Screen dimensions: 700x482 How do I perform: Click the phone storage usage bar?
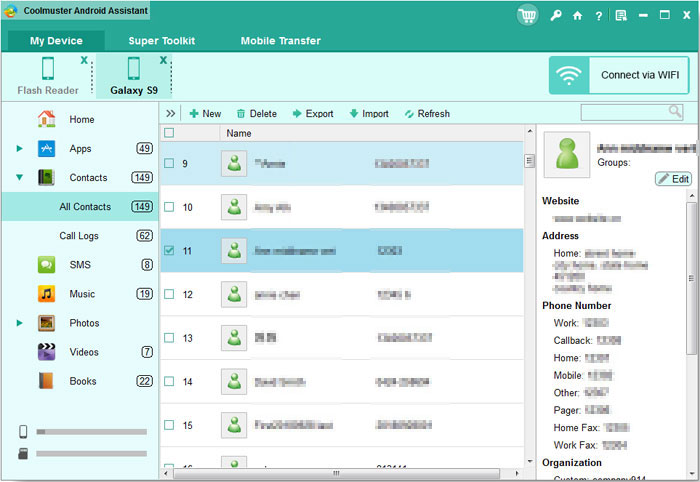point(92,432)
